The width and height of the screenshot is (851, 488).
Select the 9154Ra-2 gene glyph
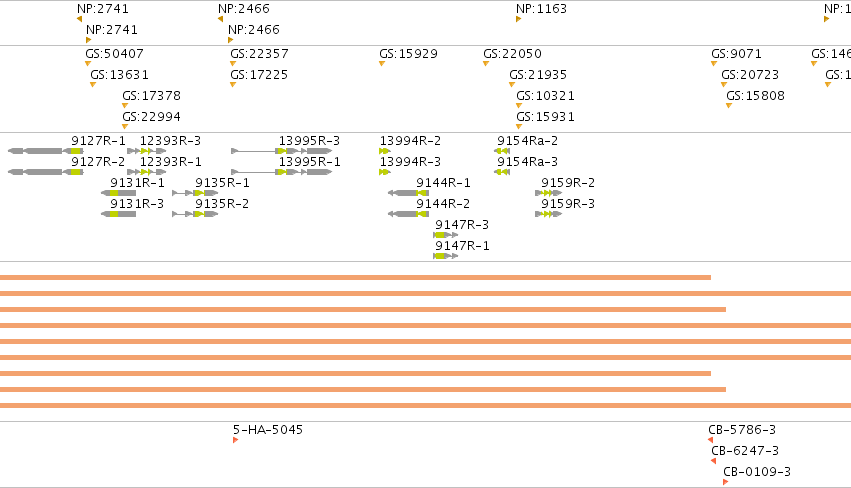click(x=502, y=151)
